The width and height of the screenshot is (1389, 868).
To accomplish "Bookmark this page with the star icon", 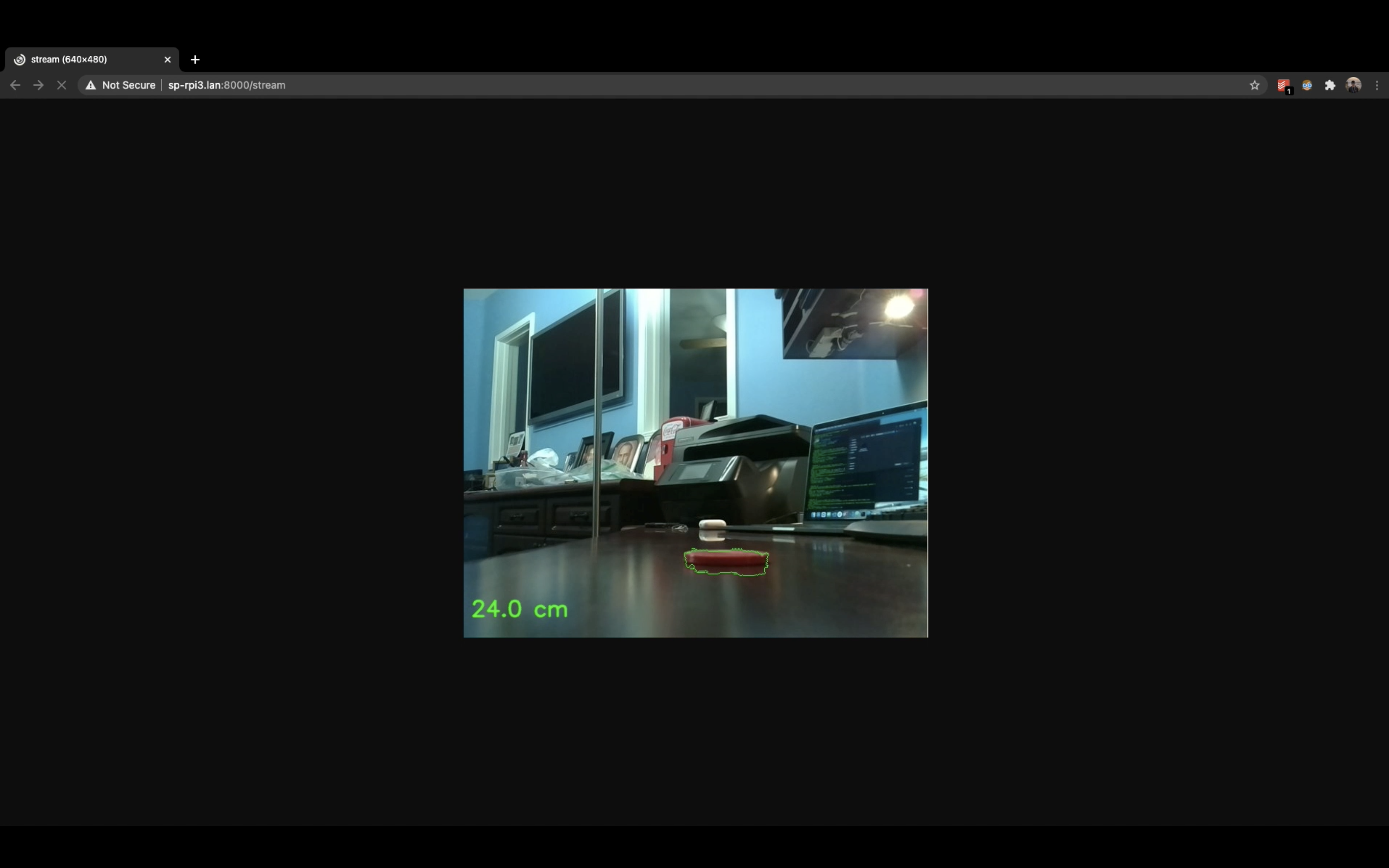I will click(x=1254, y=85).
